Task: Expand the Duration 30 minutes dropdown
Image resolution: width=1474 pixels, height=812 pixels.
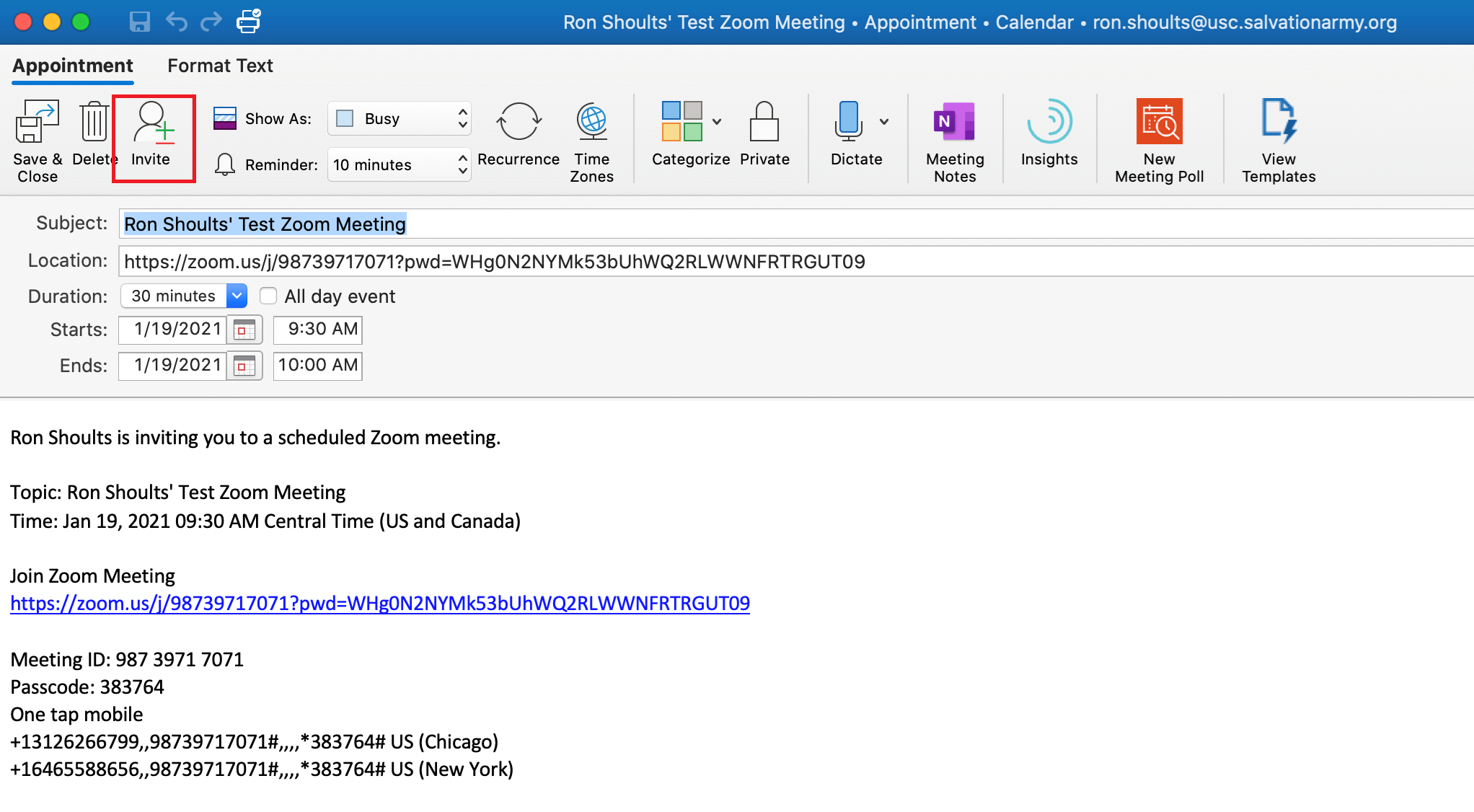Action: tap(237, 296)
